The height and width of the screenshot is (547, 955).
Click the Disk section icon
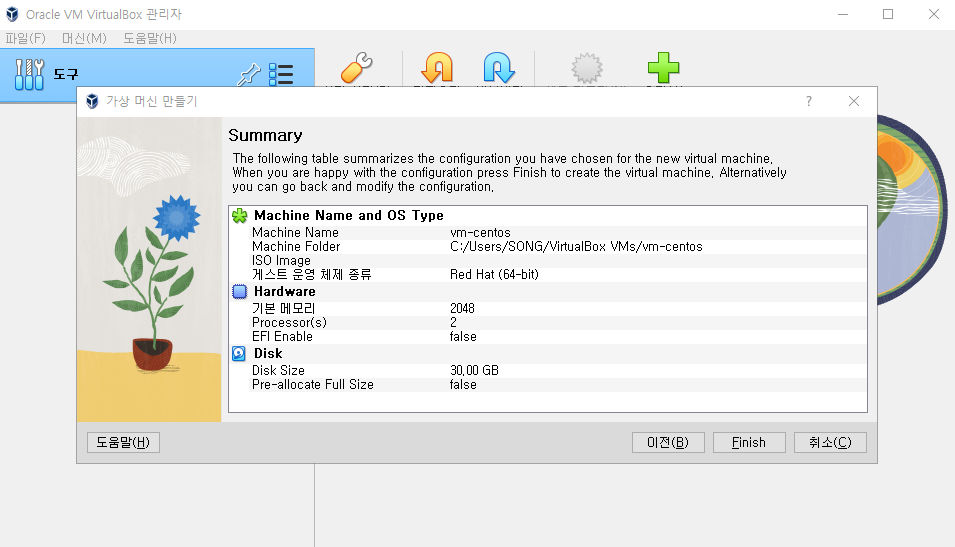coord(239,354)
